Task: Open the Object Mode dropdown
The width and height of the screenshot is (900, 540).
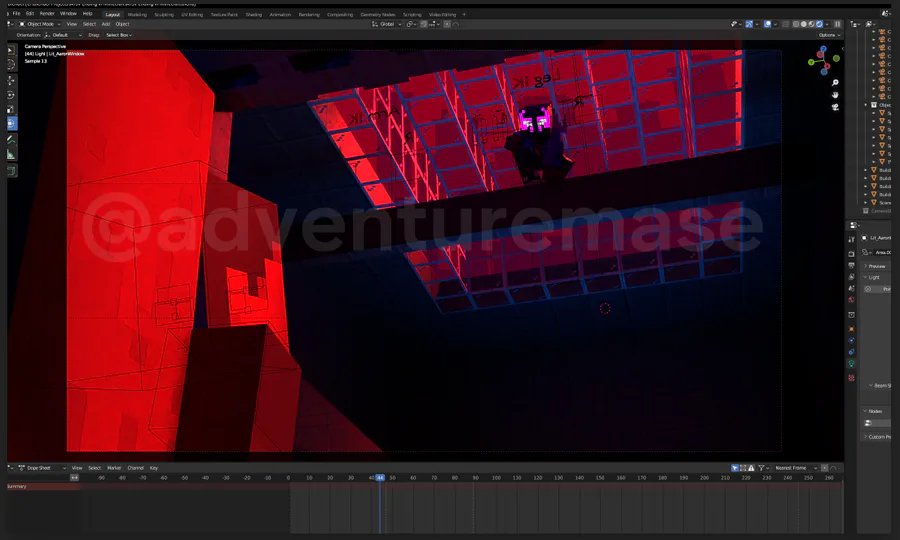Action: (40, 24)
